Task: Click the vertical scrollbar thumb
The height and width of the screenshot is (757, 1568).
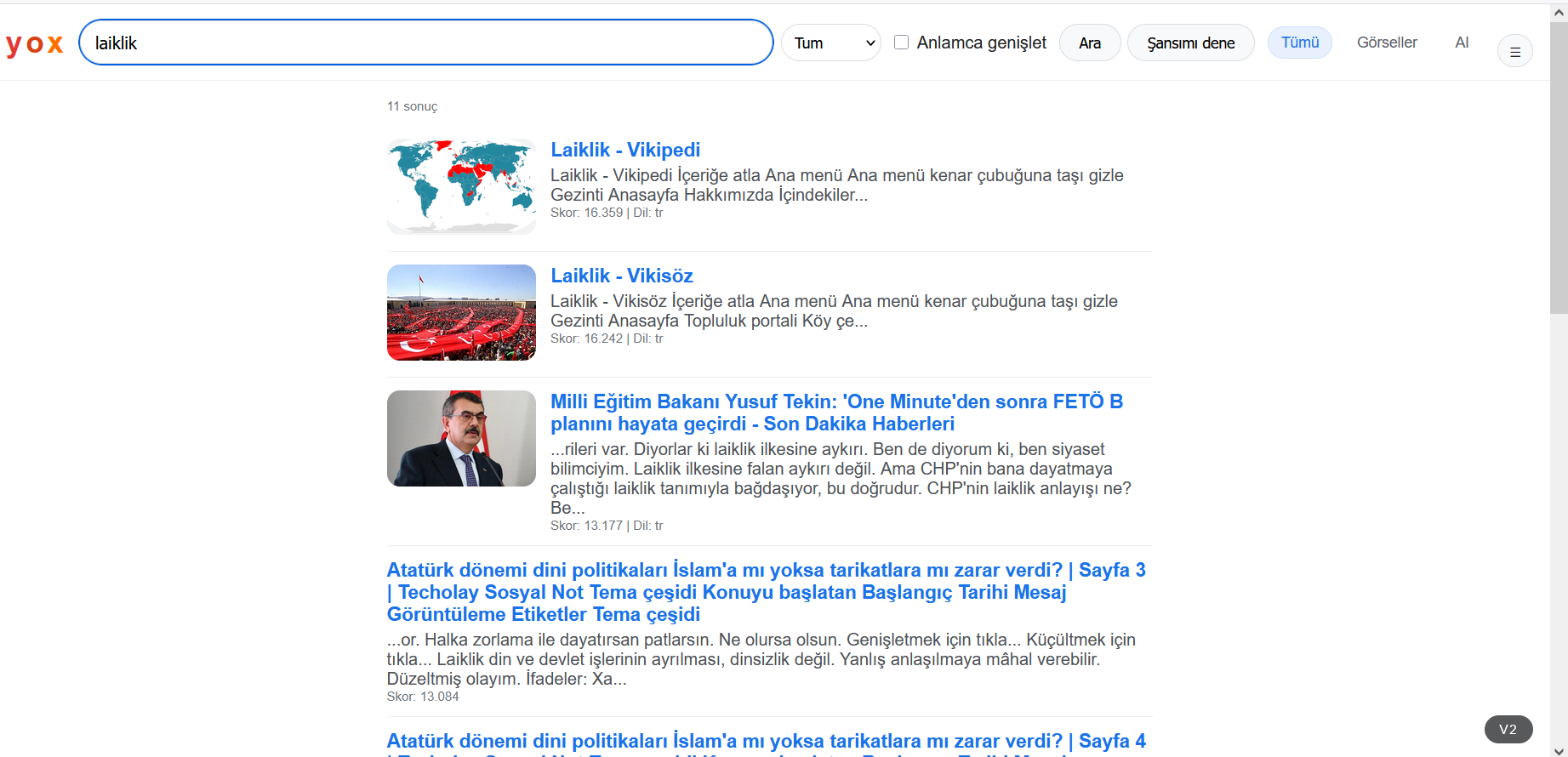Action: [1559, 168]
